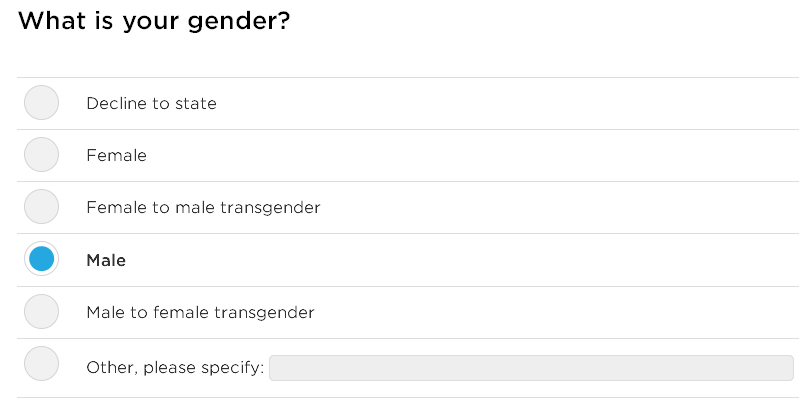
Task: Click the 'Decline to state' label text
Action: [151, 103]
